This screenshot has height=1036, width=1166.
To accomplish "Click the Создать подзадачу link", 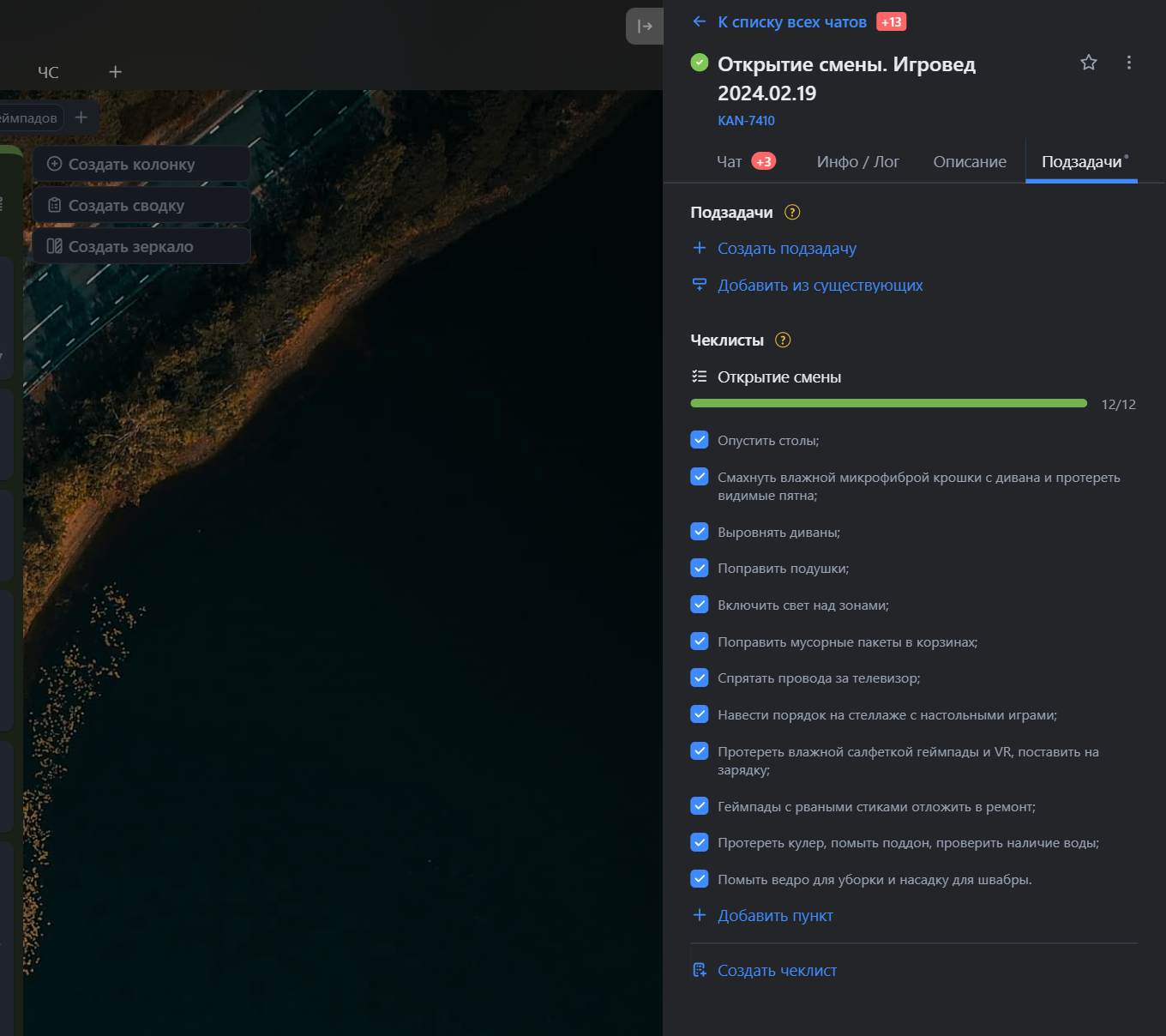I will coord(786,249).
